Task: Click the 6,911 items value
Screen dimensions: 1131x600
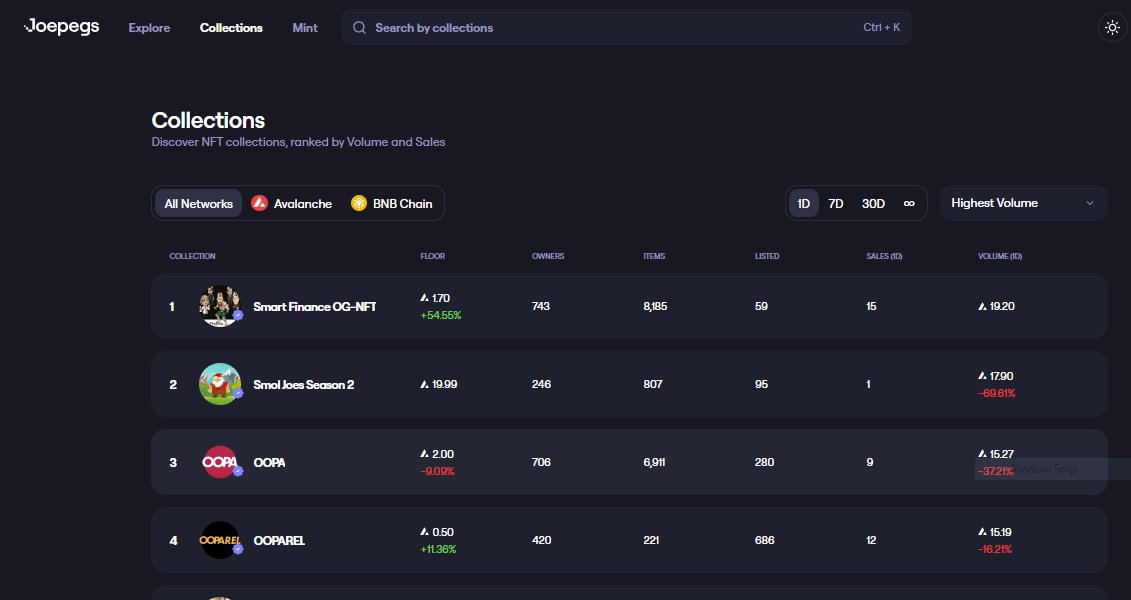Action: coord(654,462)
